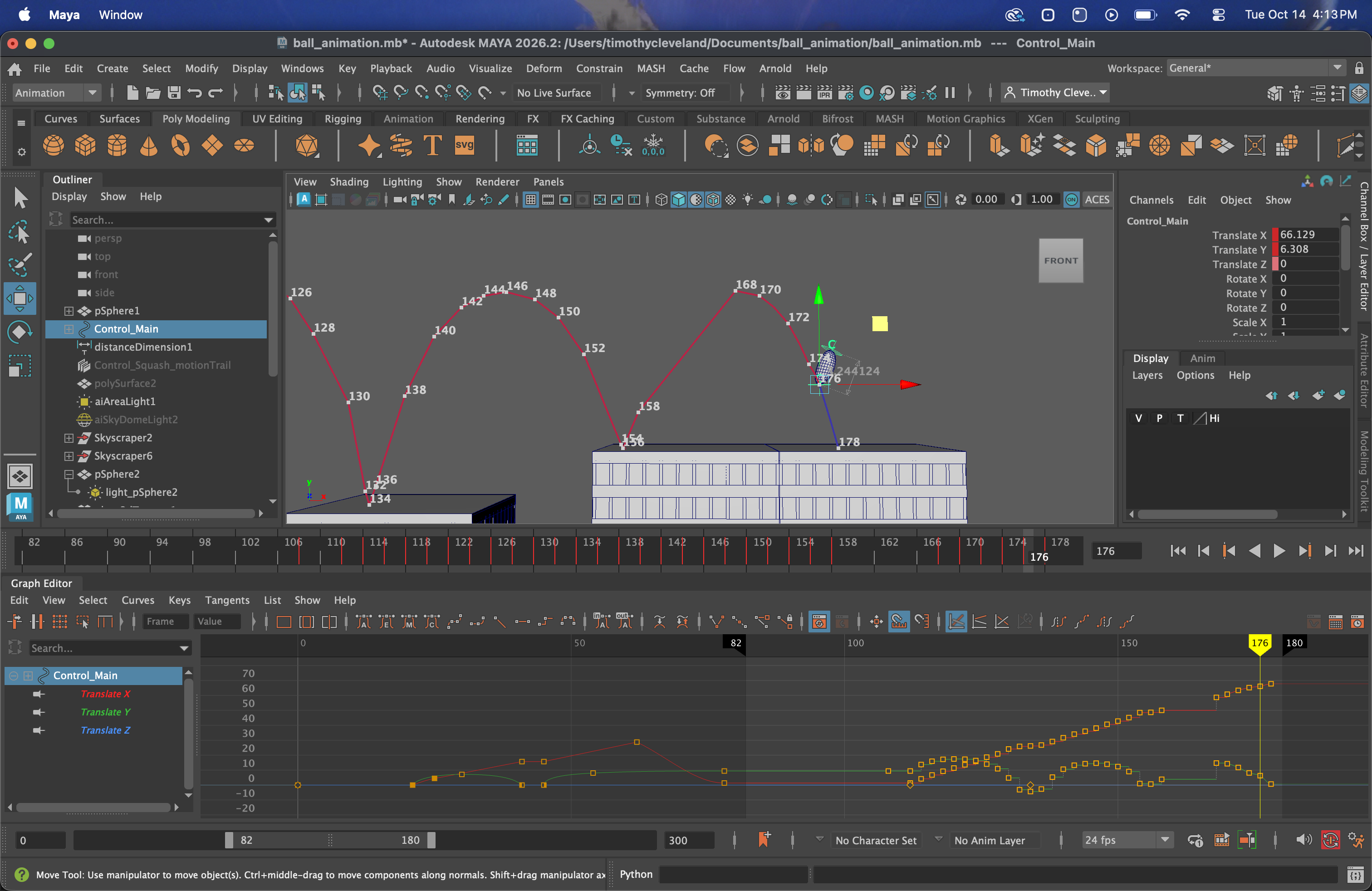Screen dimensions: 1372x891
Task: Expand the Skyscraper2 outliner node
Action: tap(69, 438)
